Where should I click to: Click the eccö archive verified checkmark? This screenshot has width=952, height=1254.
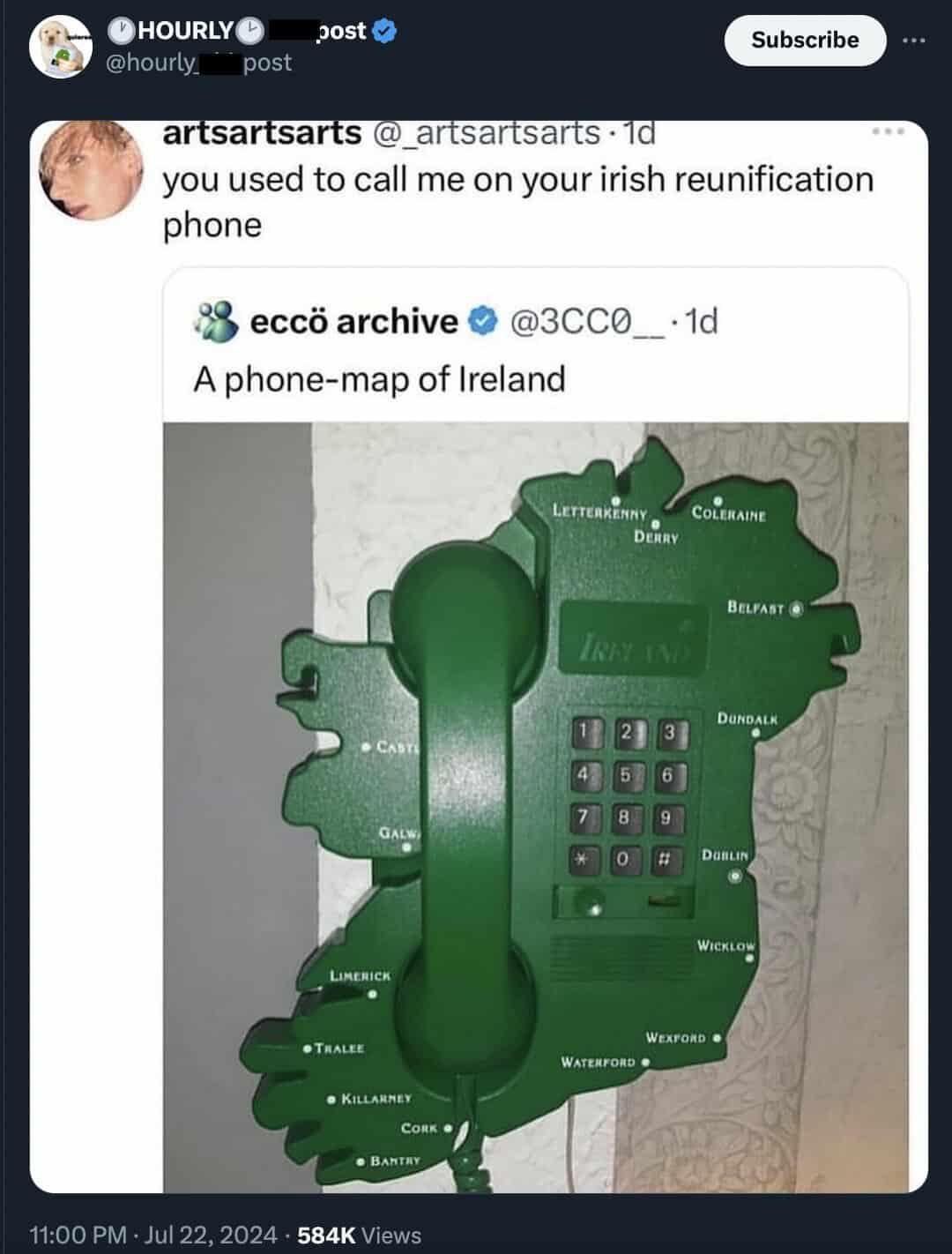pos(481,322)
